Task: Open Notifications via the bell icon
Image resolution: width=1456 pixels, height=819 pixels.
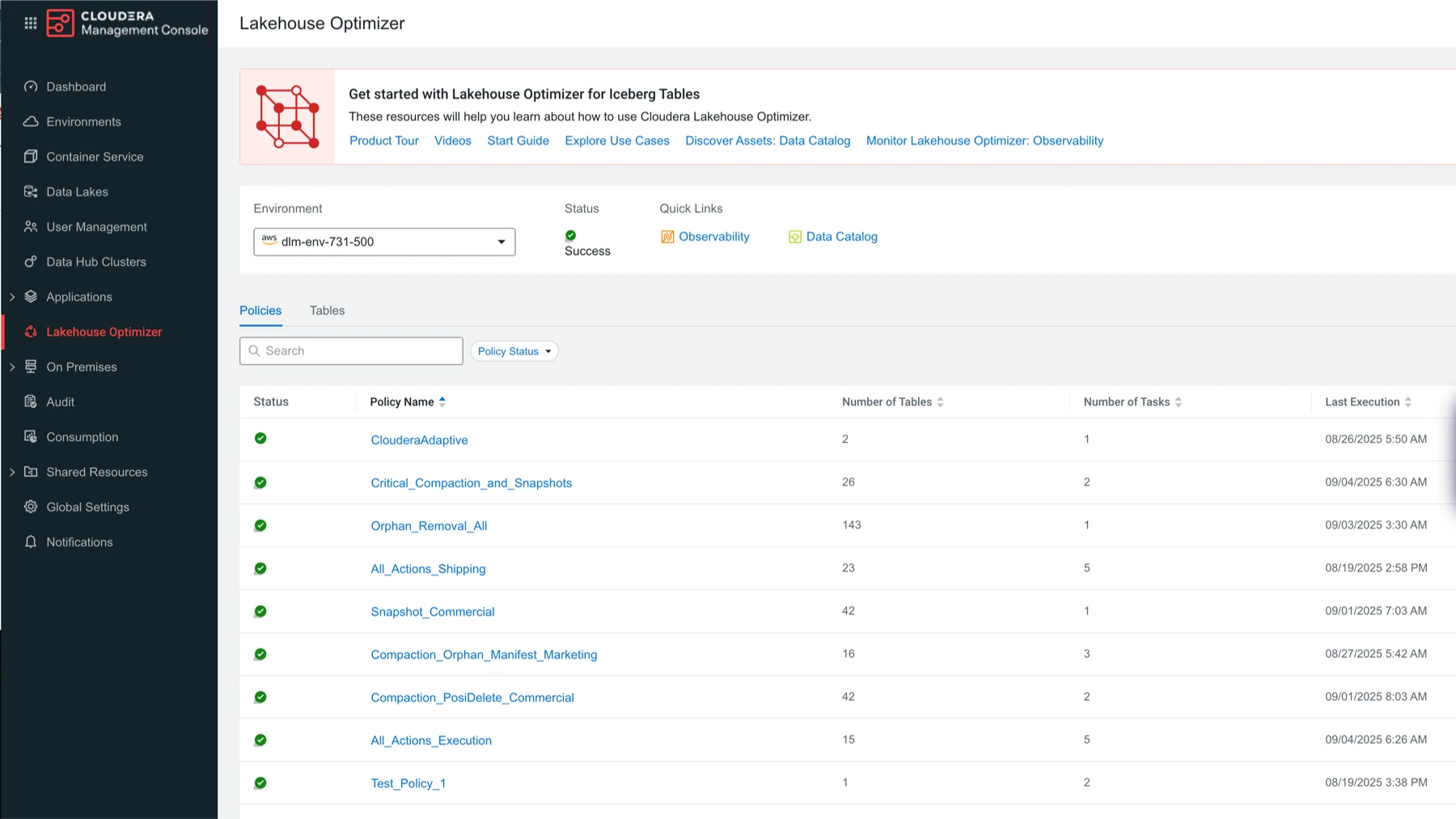Action: point(31,541)
